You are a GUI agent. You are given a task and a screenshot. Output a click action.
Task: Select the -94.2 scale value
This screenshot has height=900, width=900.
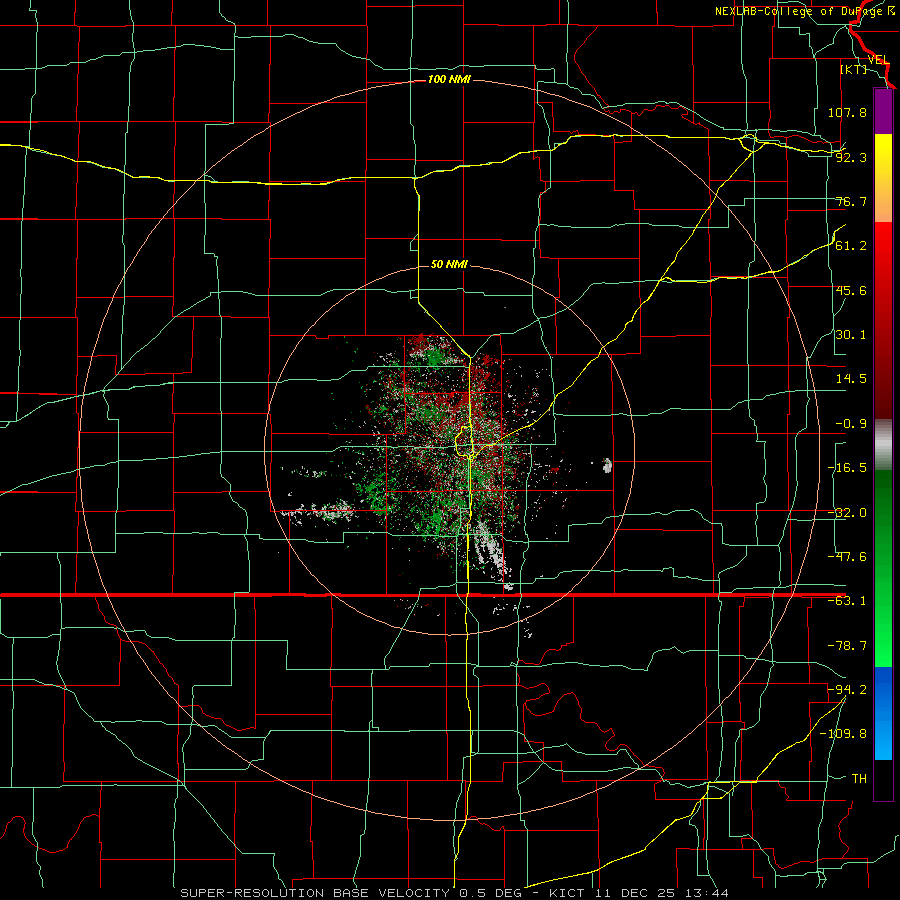(847, 689)
